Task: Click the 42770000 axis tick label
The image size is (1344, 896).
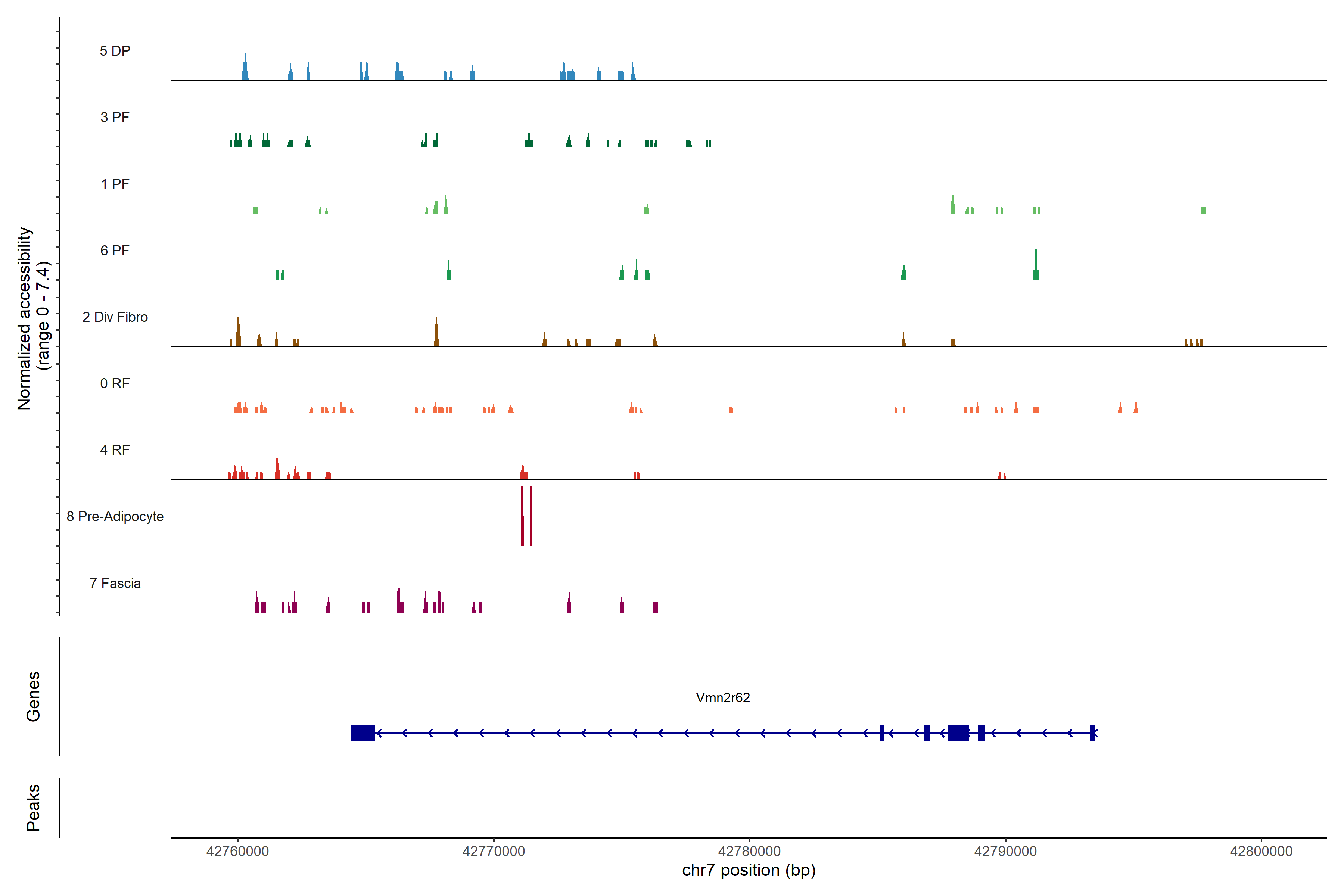Action: (493, 851)
